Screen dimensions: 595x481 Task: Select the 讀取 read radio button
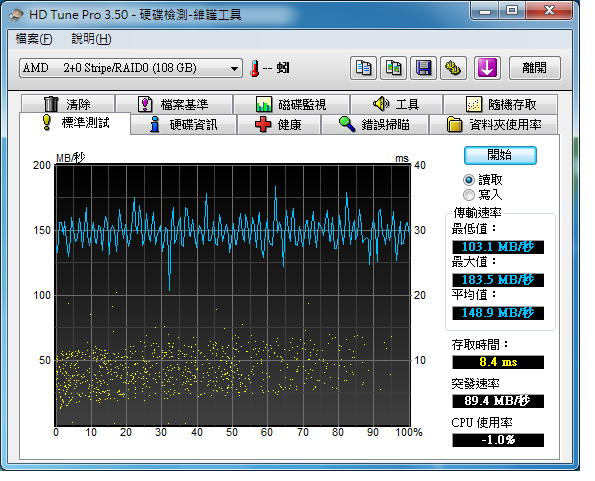469,179
